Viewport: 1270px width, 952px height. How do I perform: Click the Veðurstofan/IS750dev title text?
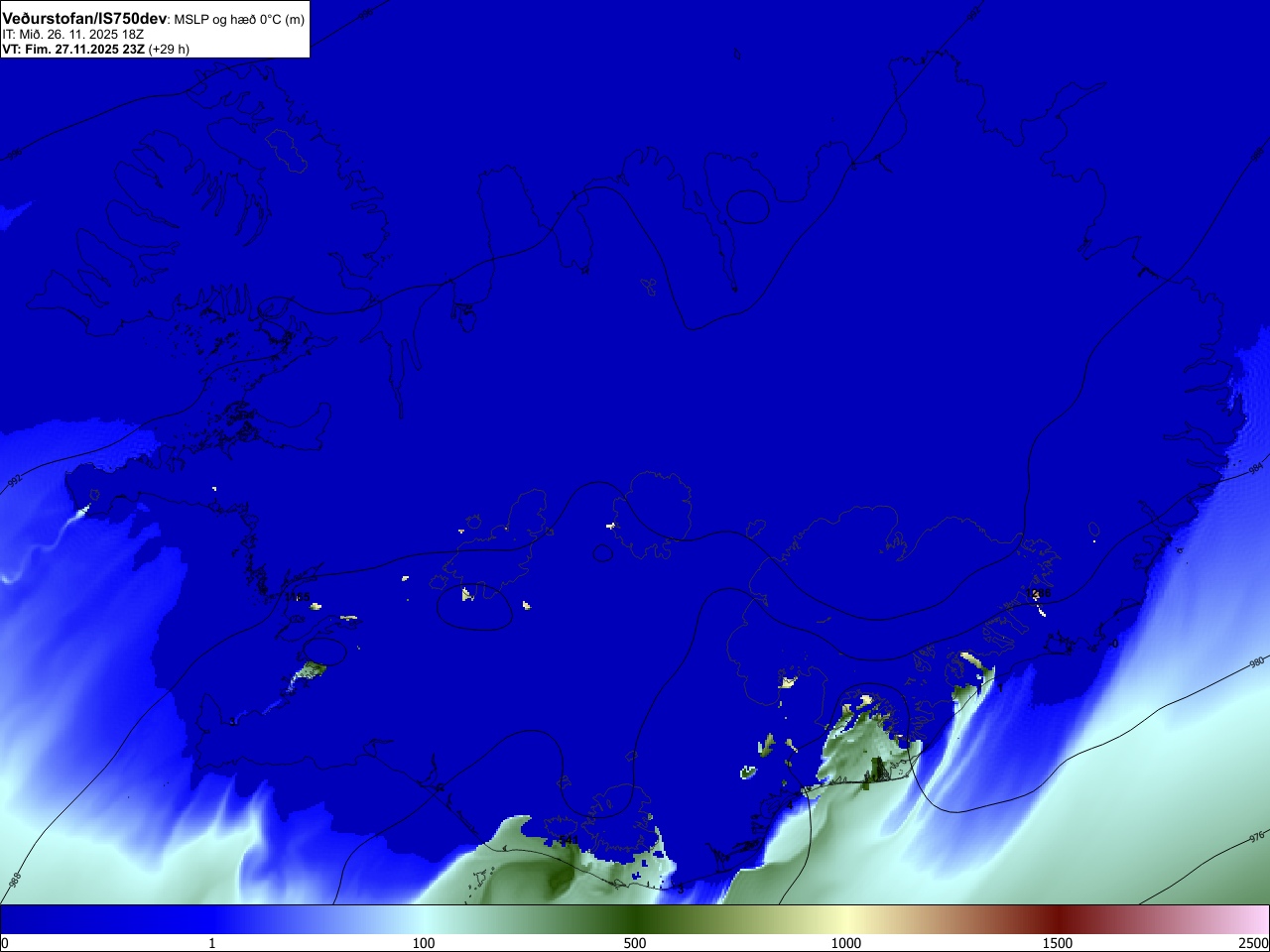pyautogui.click(x=84, y=19)
